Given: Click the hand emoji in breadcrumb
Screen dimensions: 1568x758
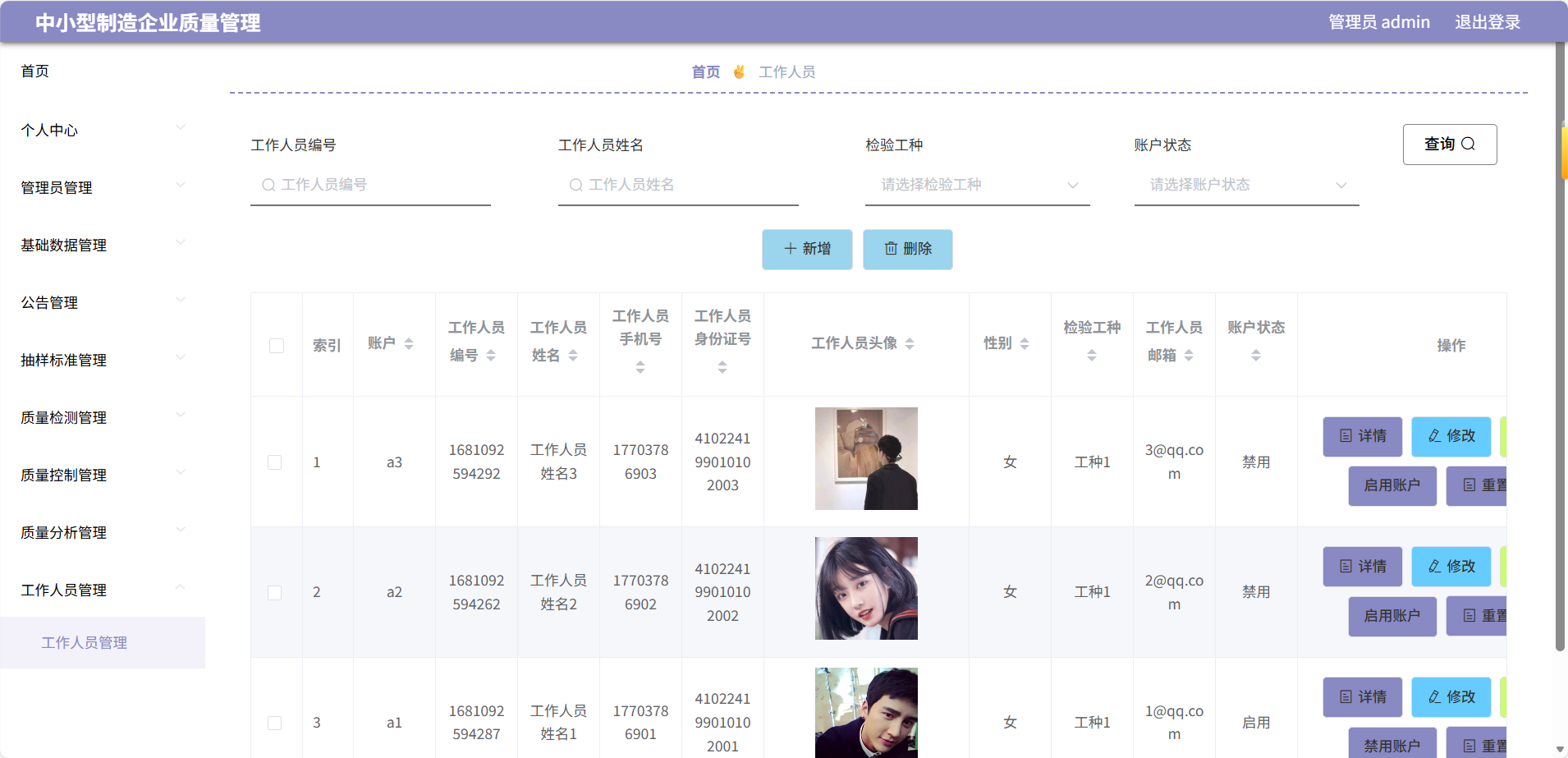Looking at the screenshot, I should [739, 71].
